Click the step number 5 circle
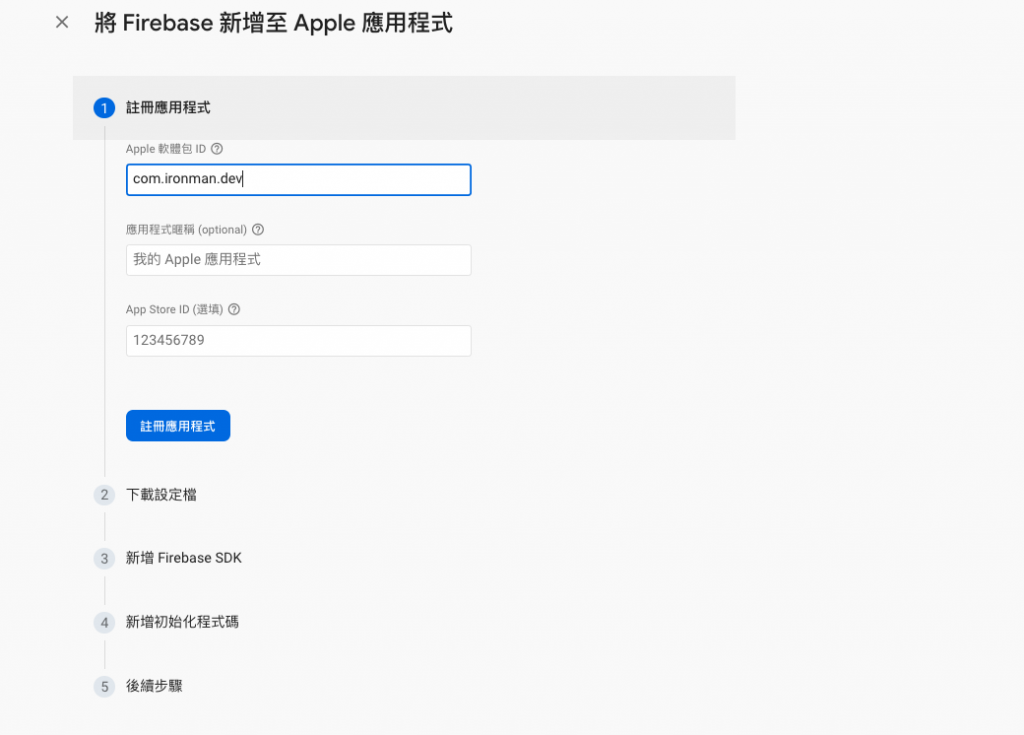This screenshot has height=735, width=1024. [104, 687]
